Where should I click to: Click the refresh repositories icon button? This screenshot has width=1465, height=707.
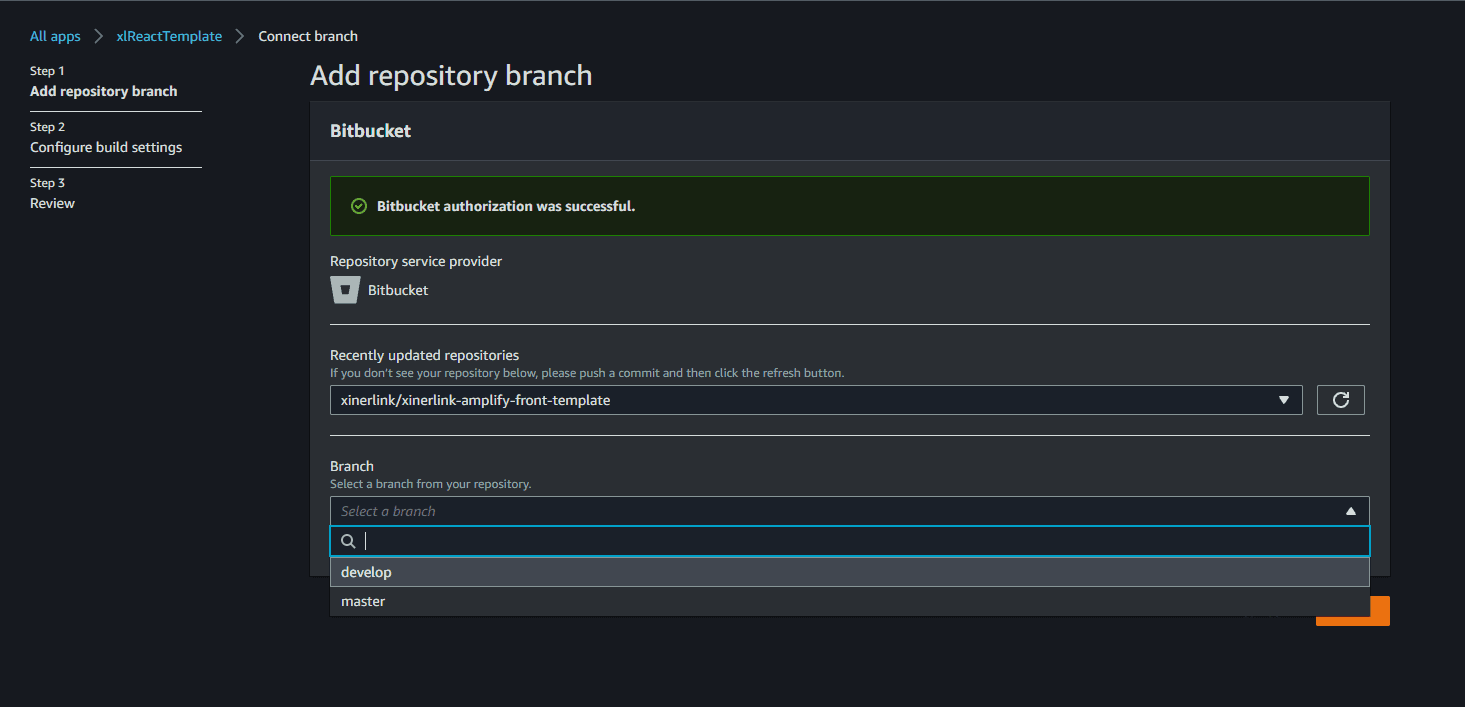1341,400
